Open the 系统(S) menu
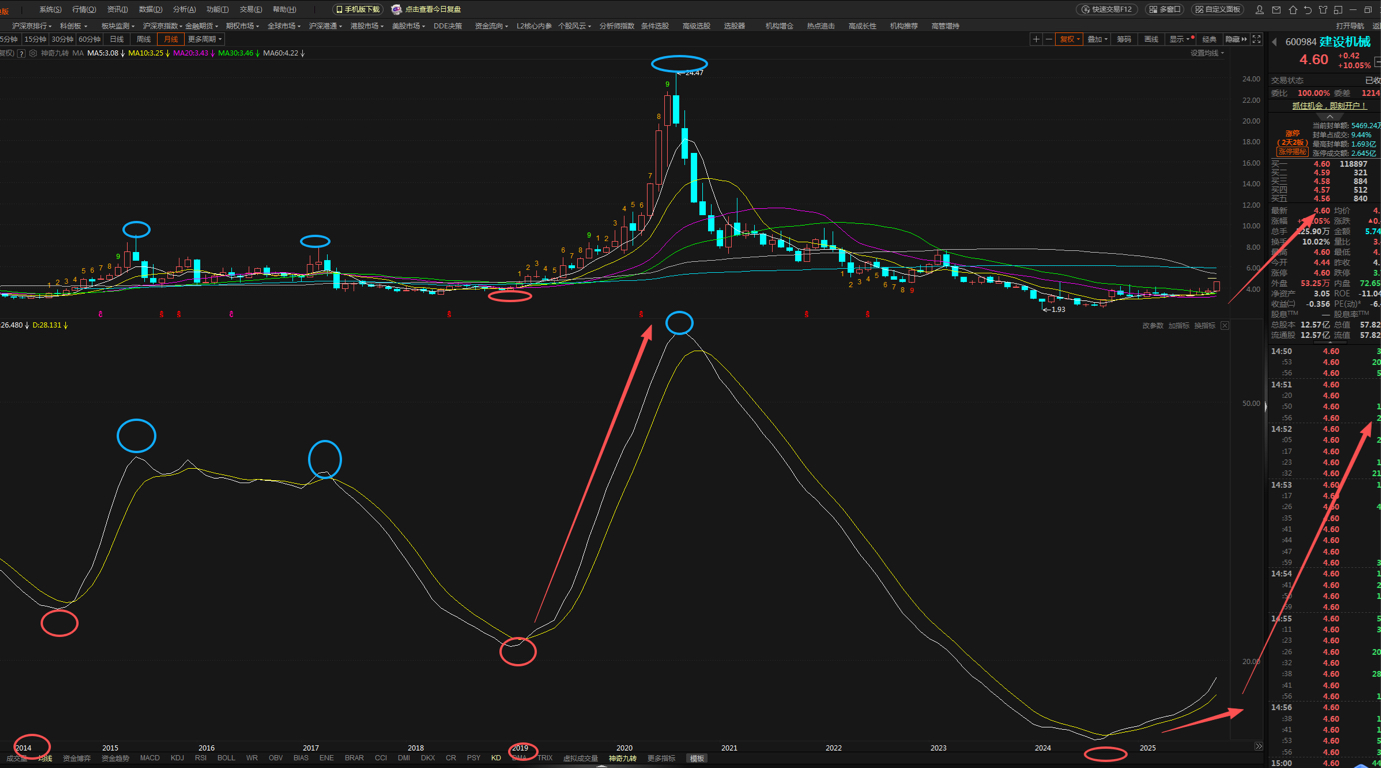This screenshot has height=768, width=1381. click(50, 9)
